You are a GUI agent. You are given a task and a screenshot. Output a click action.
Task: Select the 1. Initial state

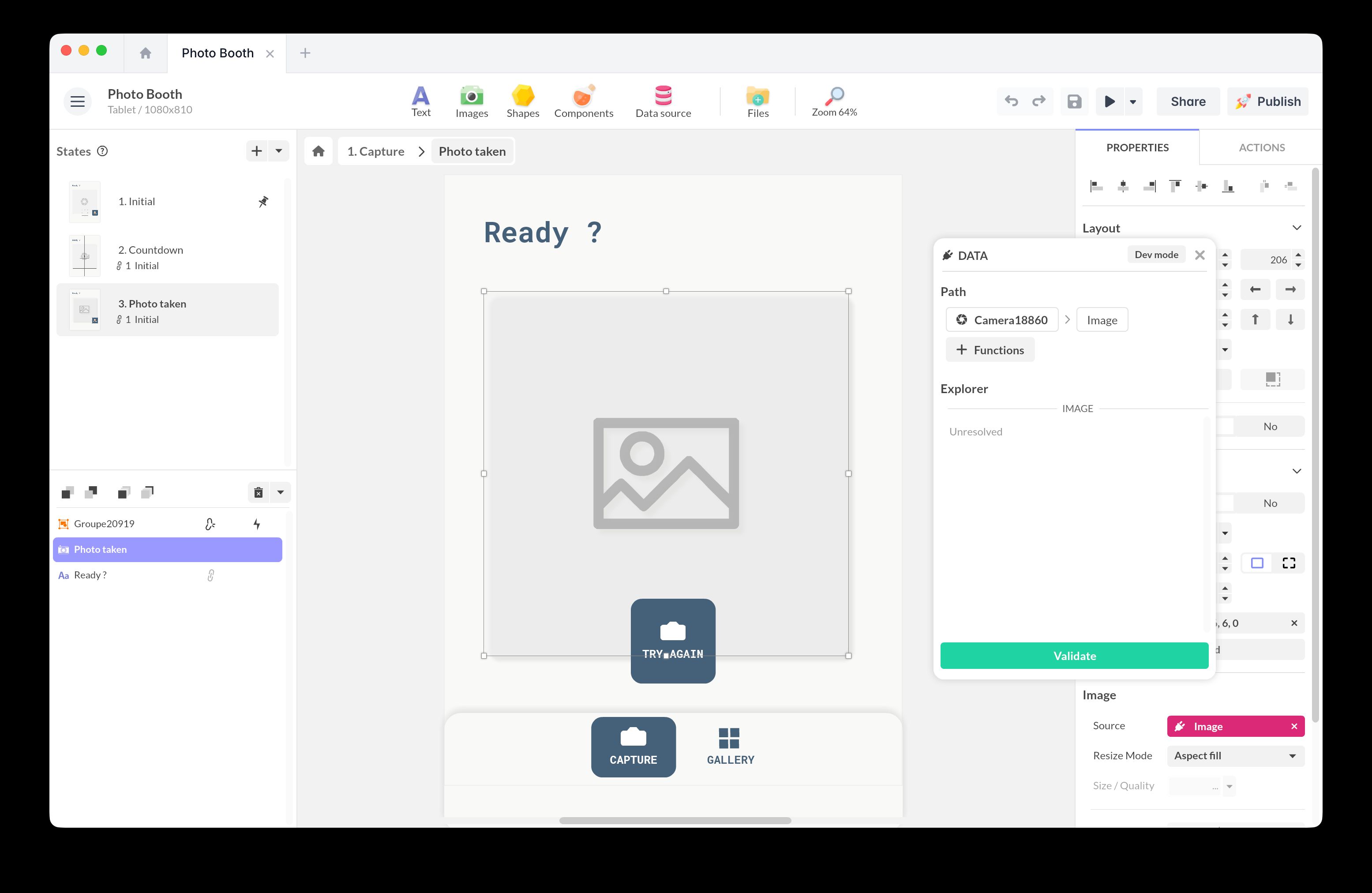click(167, 202)
